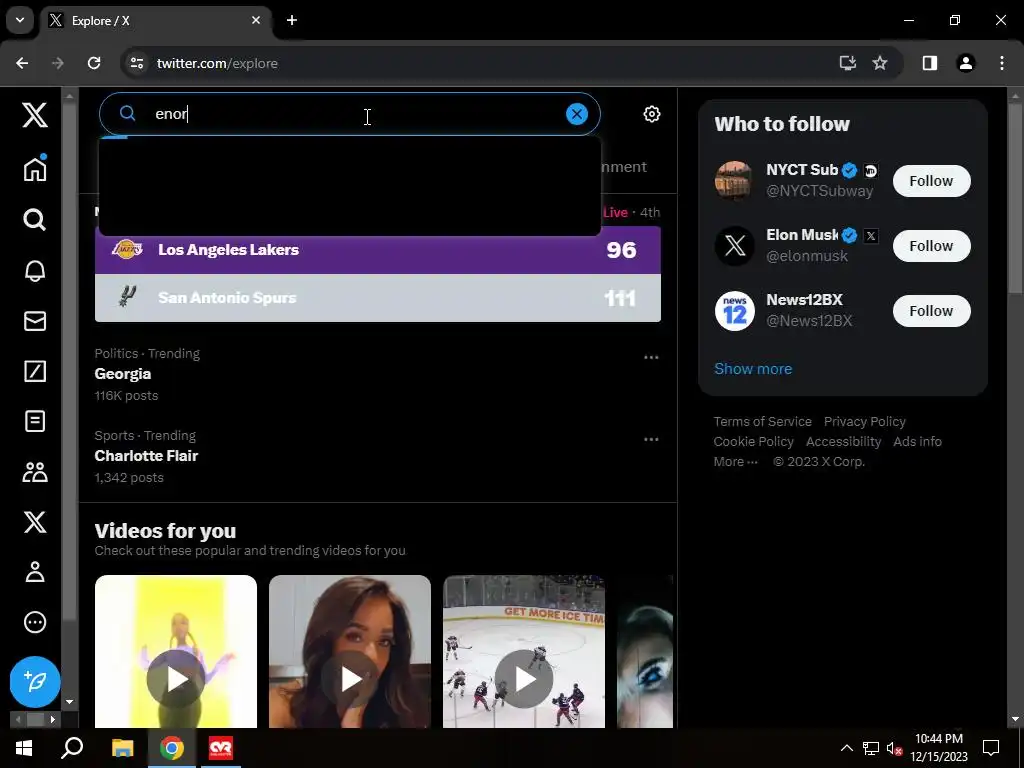Viewport: 1024px width, 768px height.
Task: Play the first yellow video thumbnail
Action: tap(176, 679)
